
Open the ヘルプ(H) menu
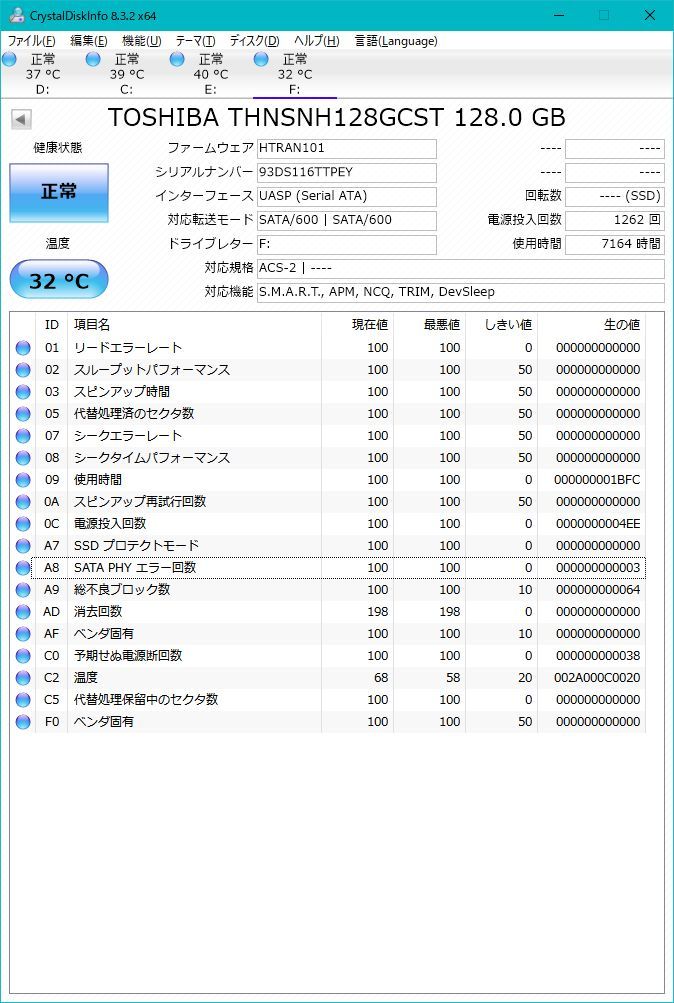point(317,41)
